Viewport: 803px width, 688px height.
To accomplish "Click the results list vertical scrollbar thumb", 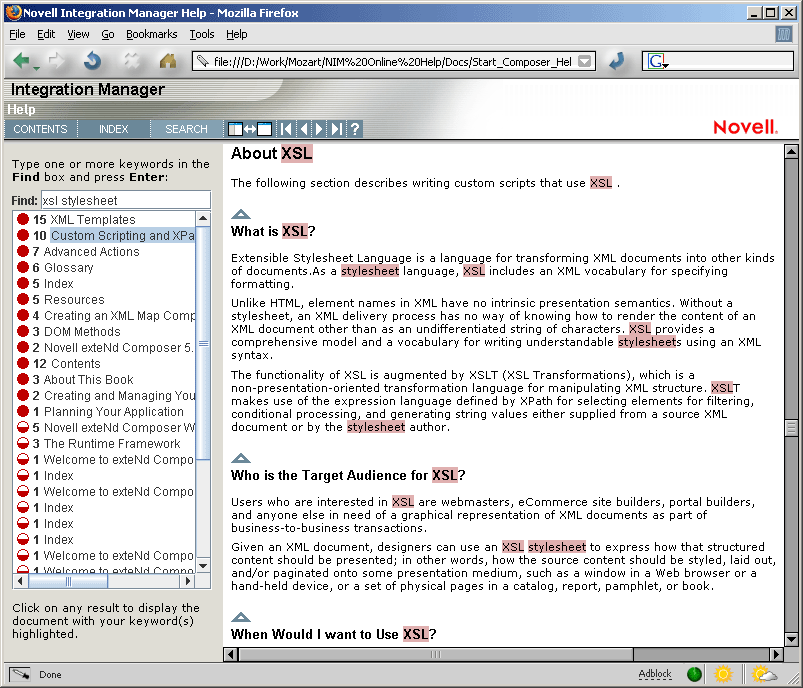I will pyautogui.click(x=203, y=343).
